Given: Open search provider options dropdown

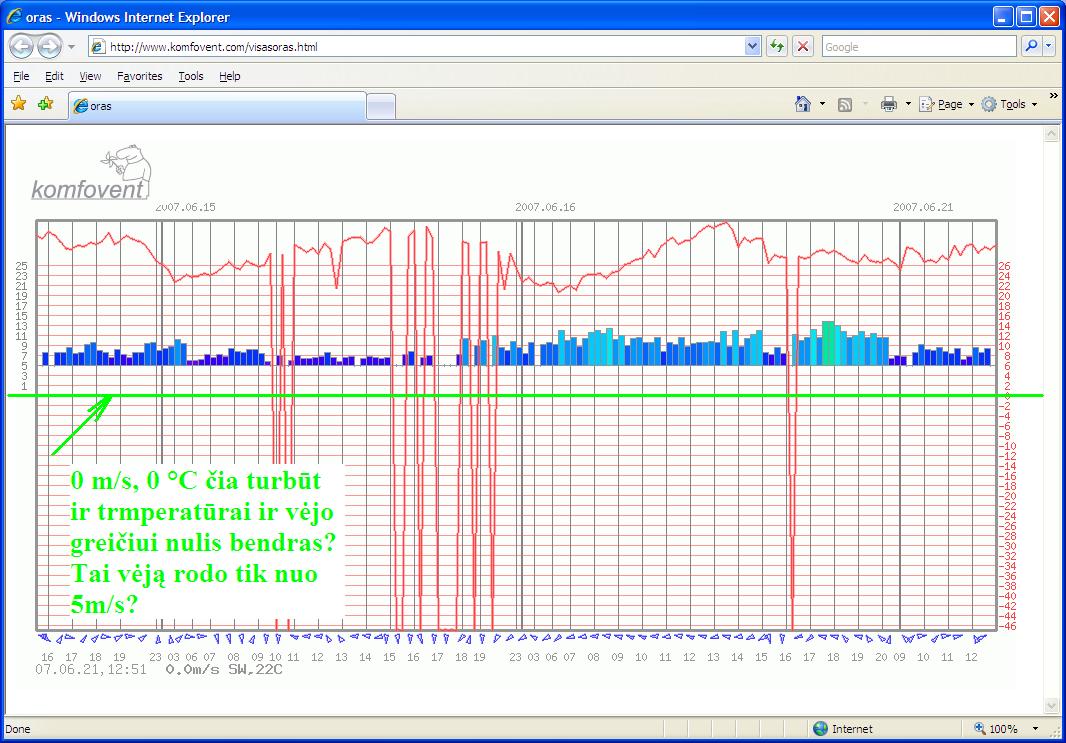Looking at the screenshot, I should [1049, 46].
